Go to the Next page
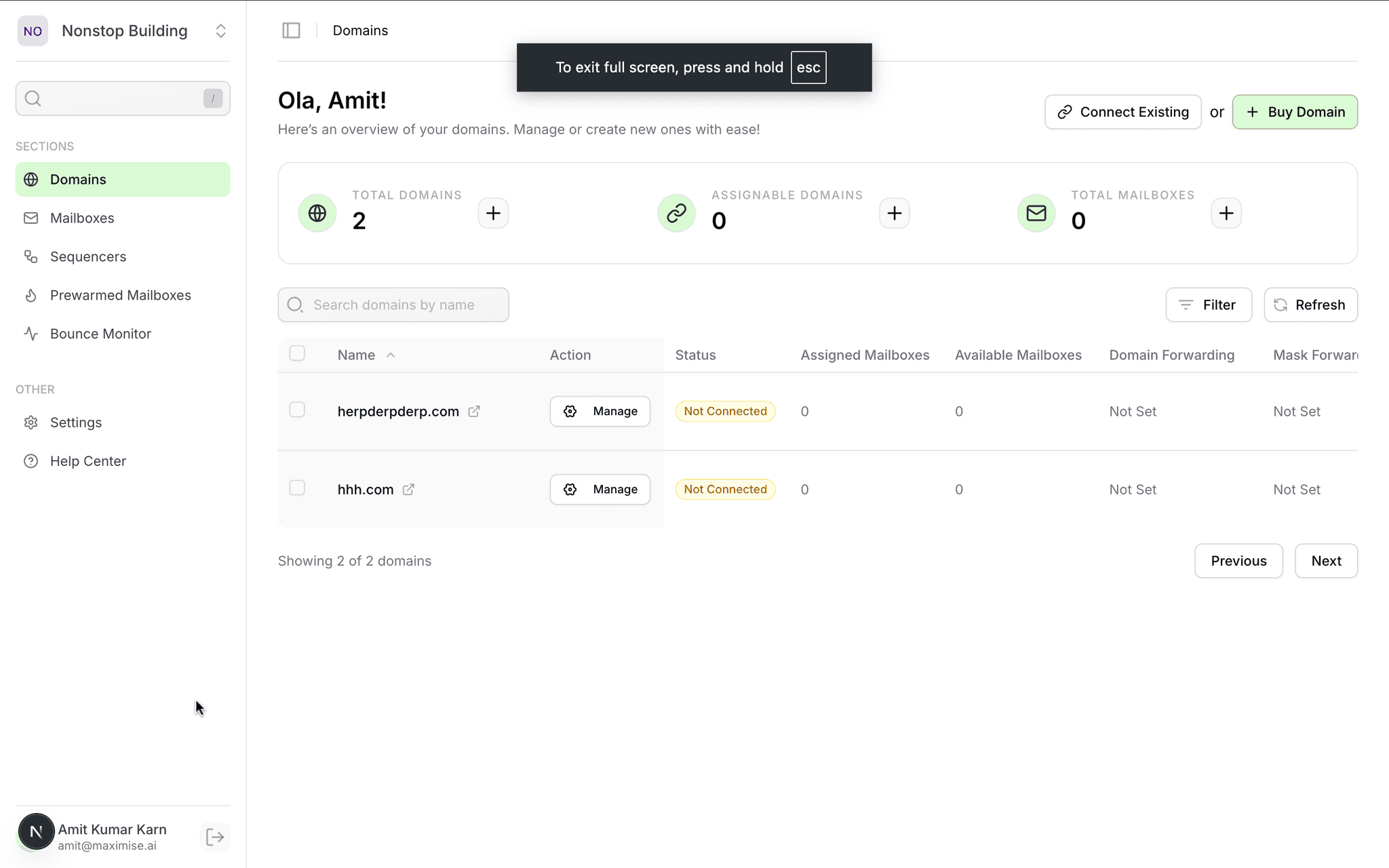This screenshot has width=1389, height=868. tap(1326, 561)
